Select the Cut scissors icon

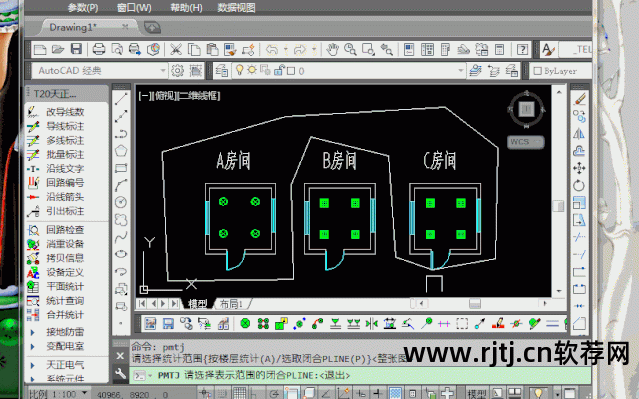pos(176,50)
